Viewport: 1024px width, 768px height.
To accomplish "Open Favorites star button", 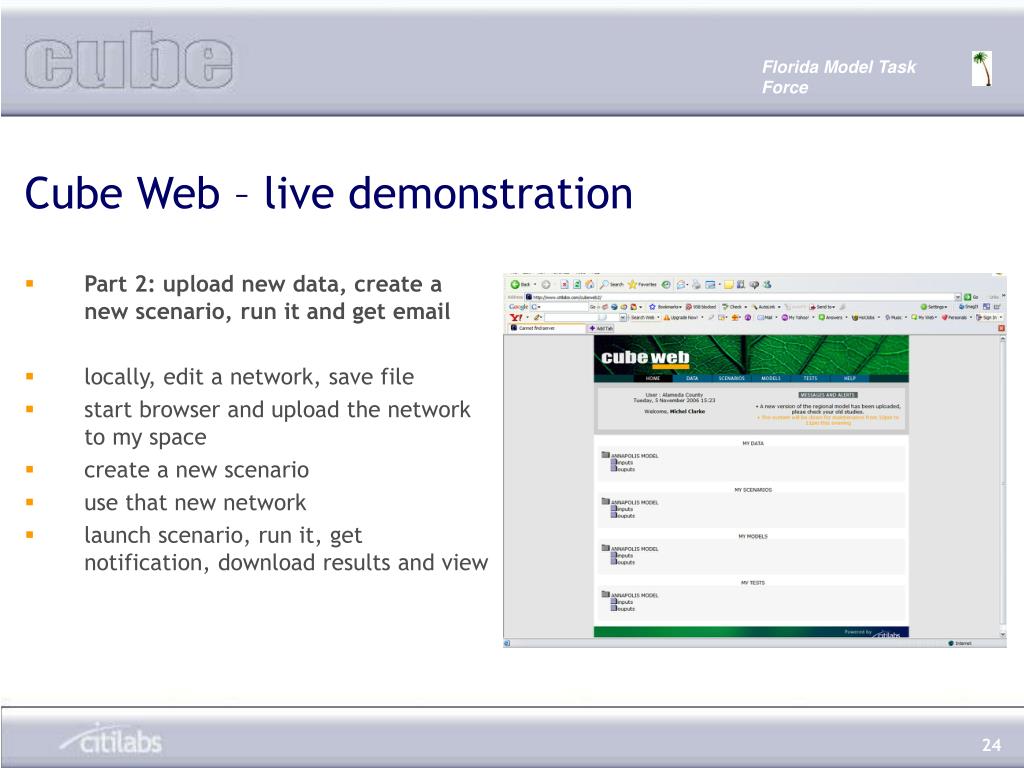I will [643, 285].
